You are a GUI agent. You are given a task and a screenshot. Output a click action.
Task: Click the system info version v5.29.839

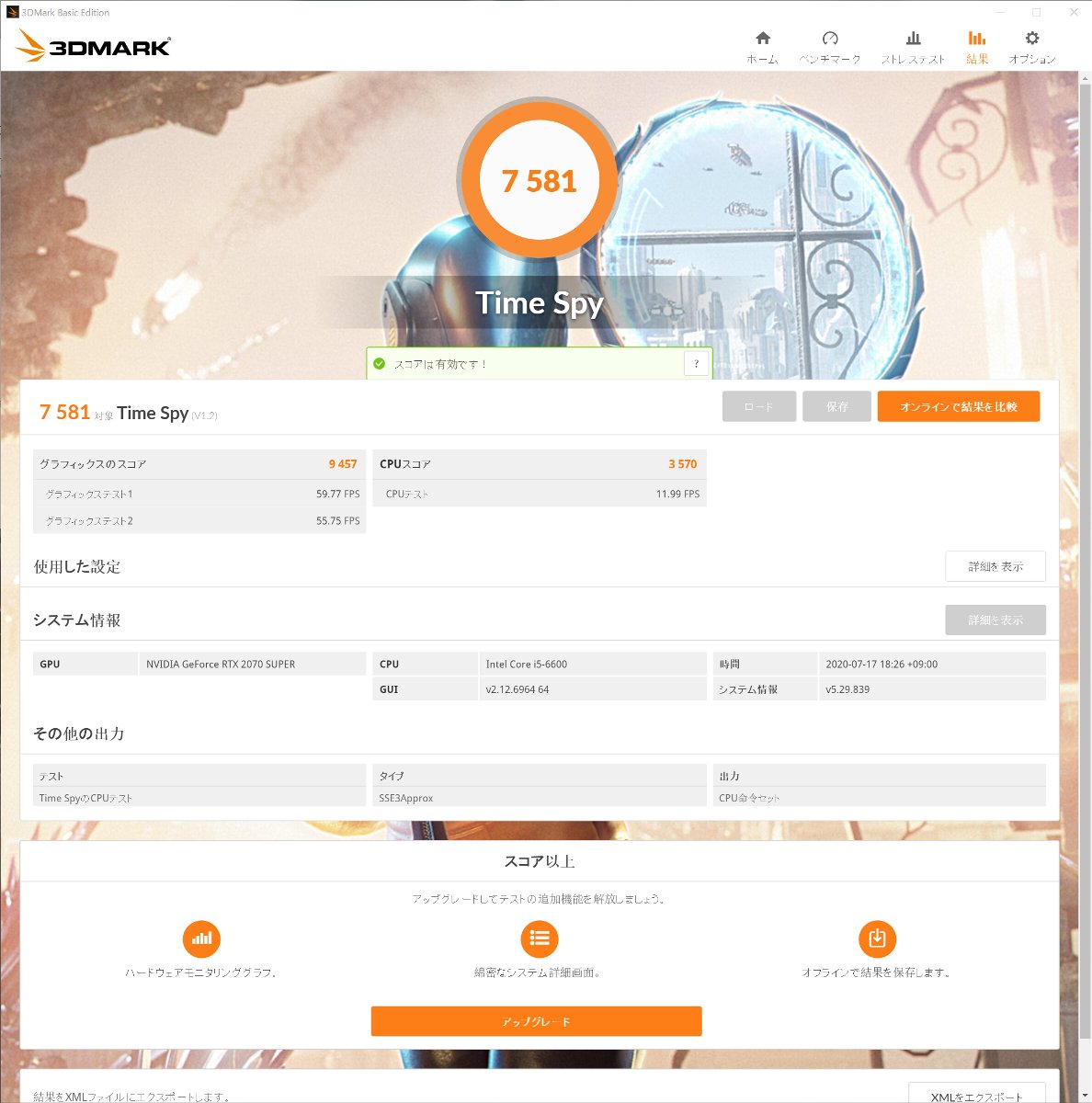tap(847, 689)
